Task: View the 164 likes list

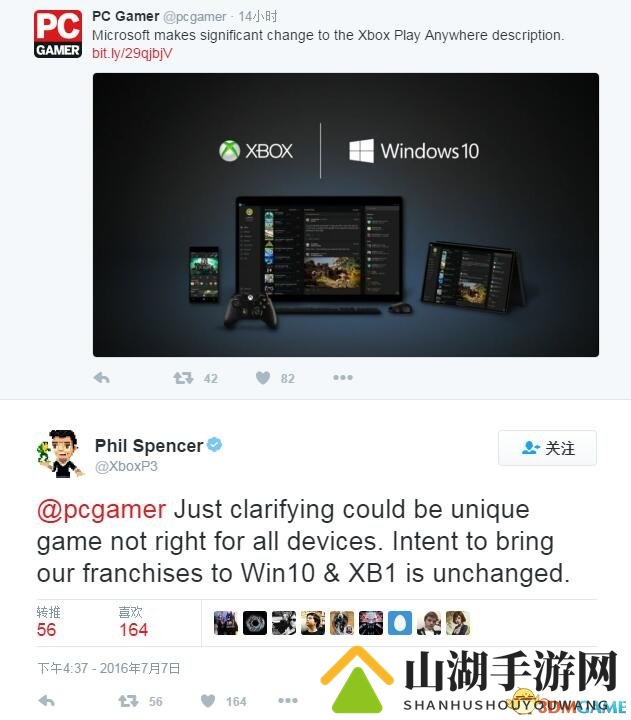Action: click(133, 622)
